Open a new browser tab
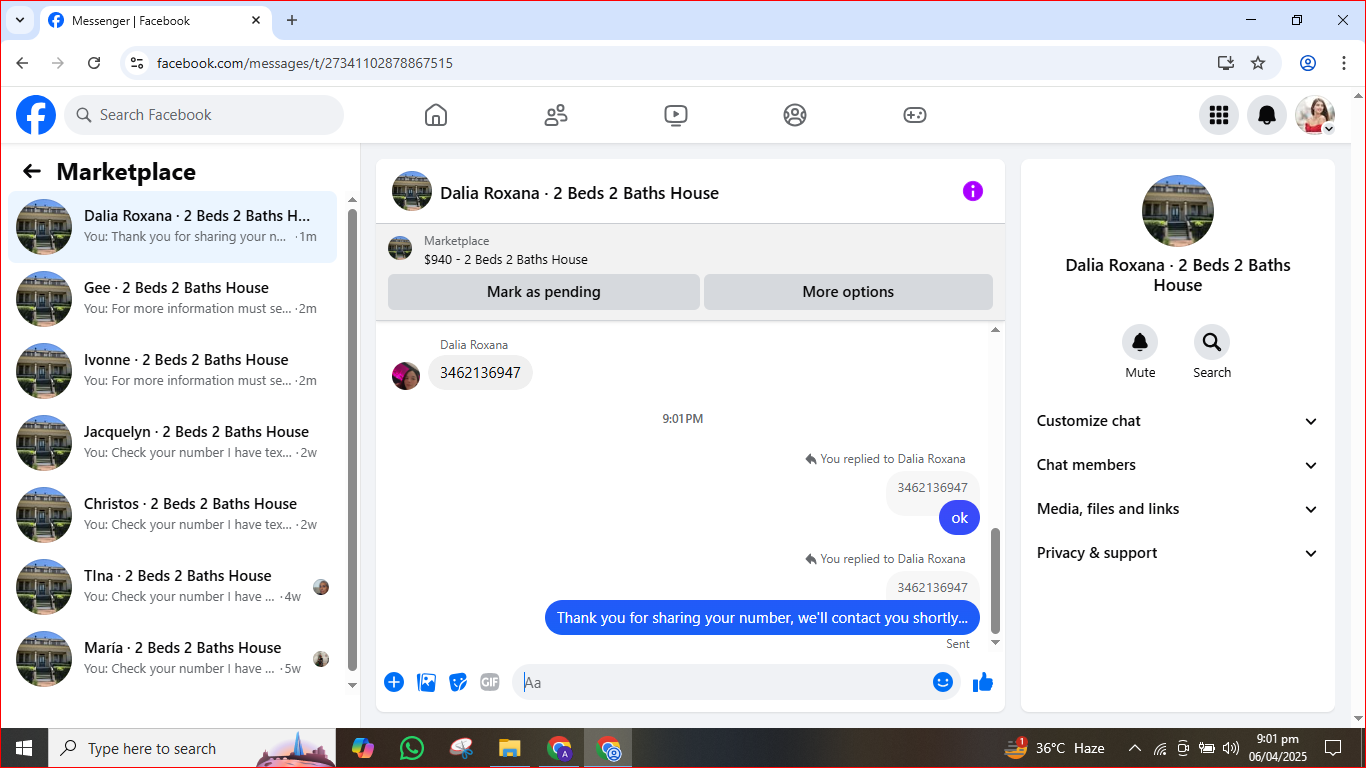The height and width of the screenshot is (768, 1366). coord(292,20)
